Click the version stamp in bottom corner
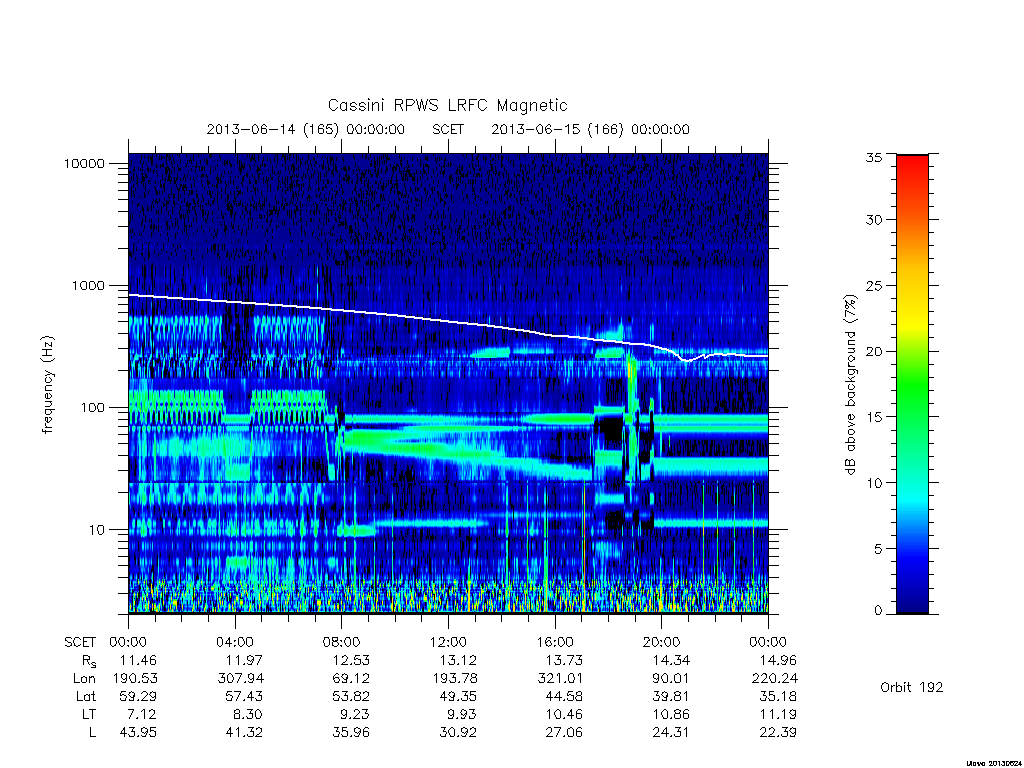Screen dimensions: 1024x768 [995, 763]
